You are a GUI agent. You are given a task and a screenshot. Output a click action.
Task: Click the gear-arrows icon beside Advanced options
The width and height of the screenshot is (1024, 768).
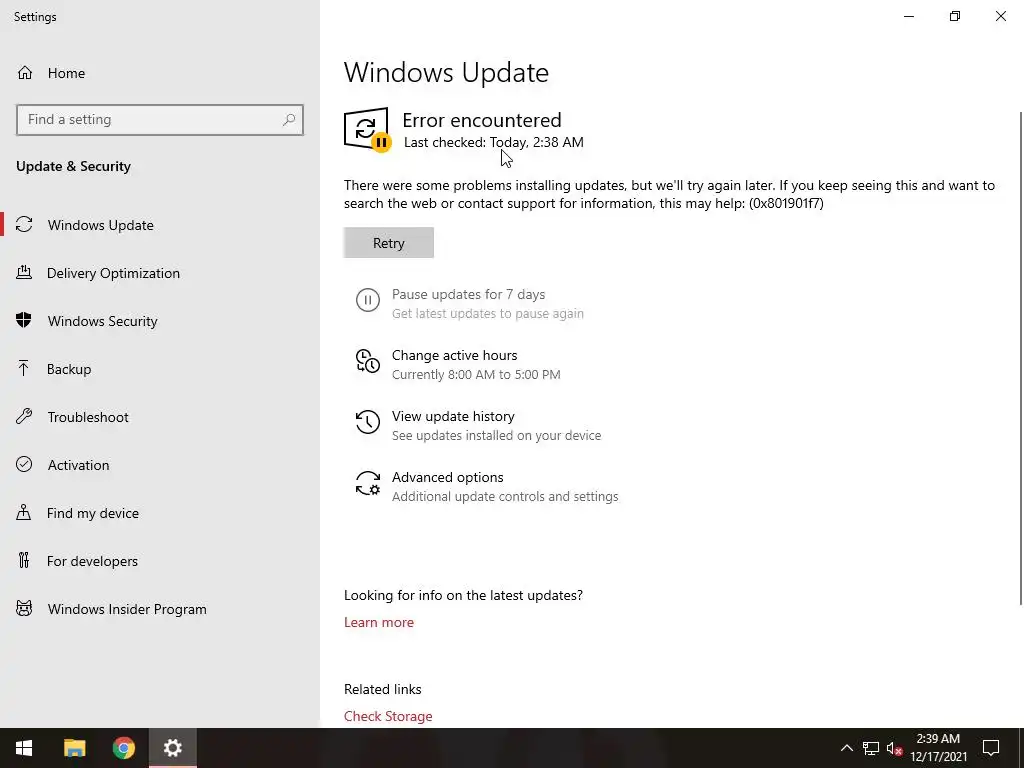[x=368, y=483]
